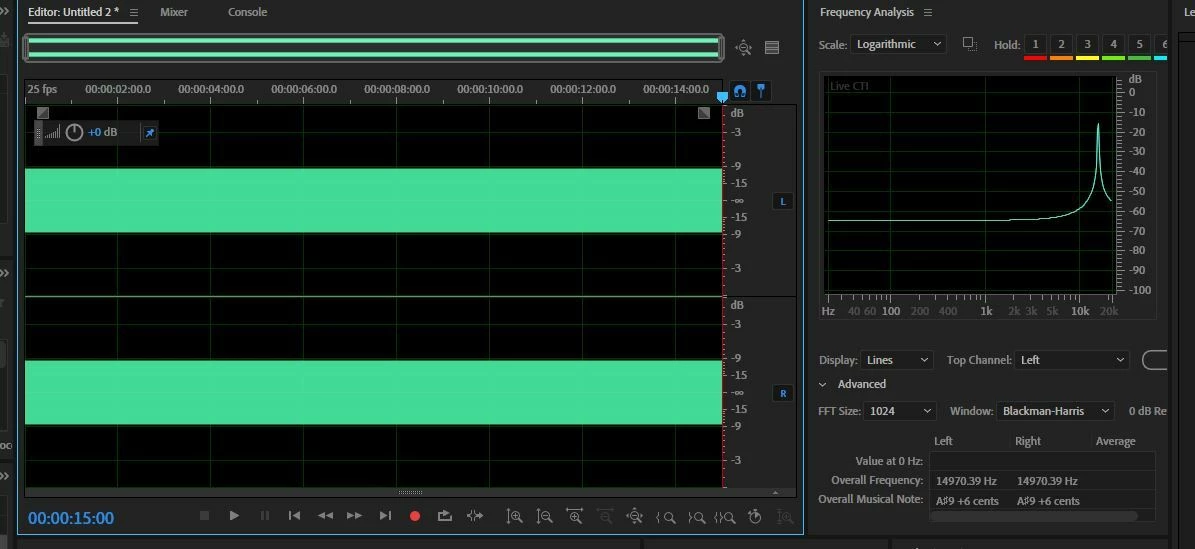Start recording with the red Record button
The height and width of the screenshot is (549, 1195).
415,516
